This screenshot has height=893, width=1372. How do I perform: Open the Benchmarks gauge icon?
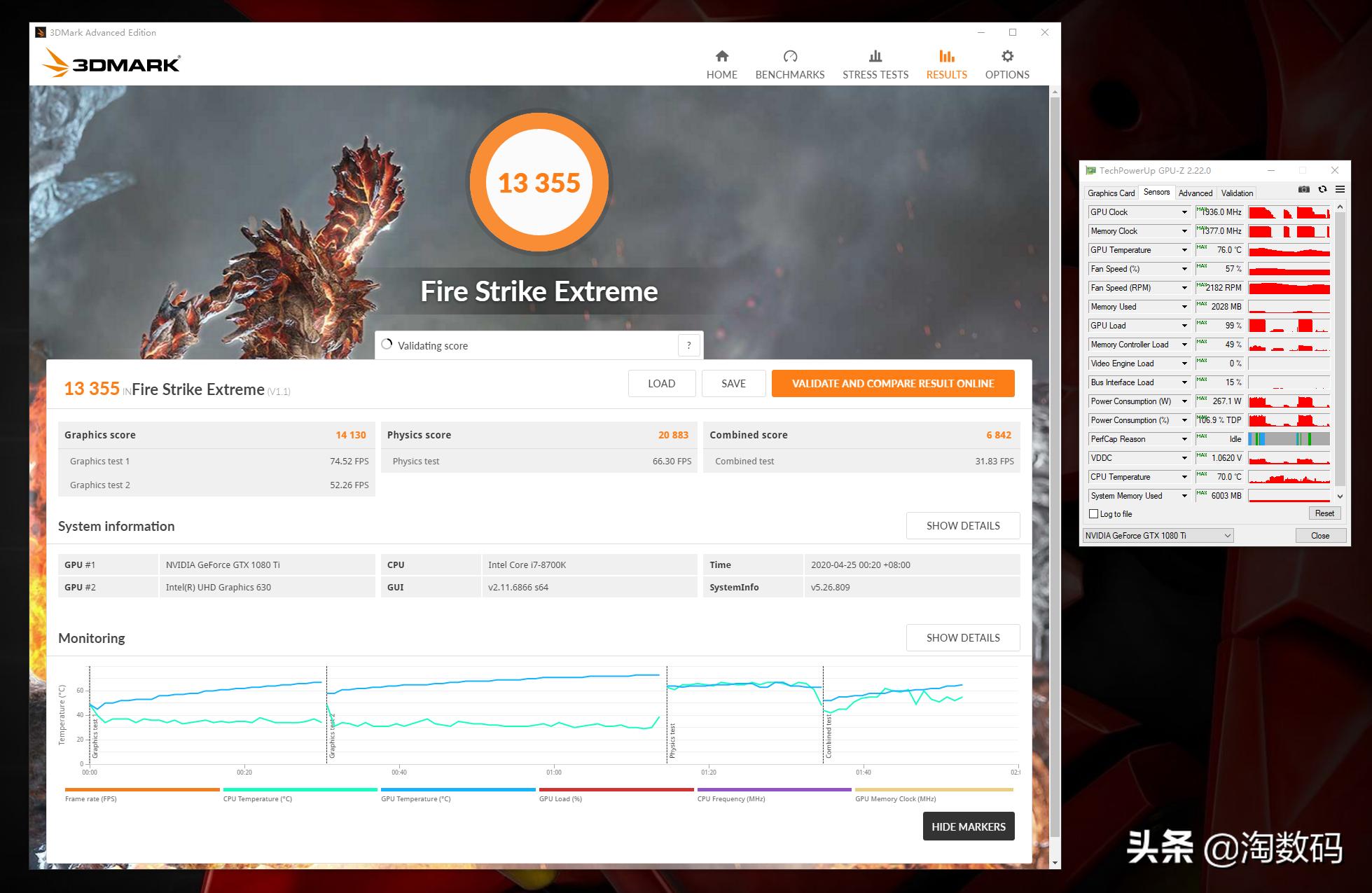coord(789,57)
